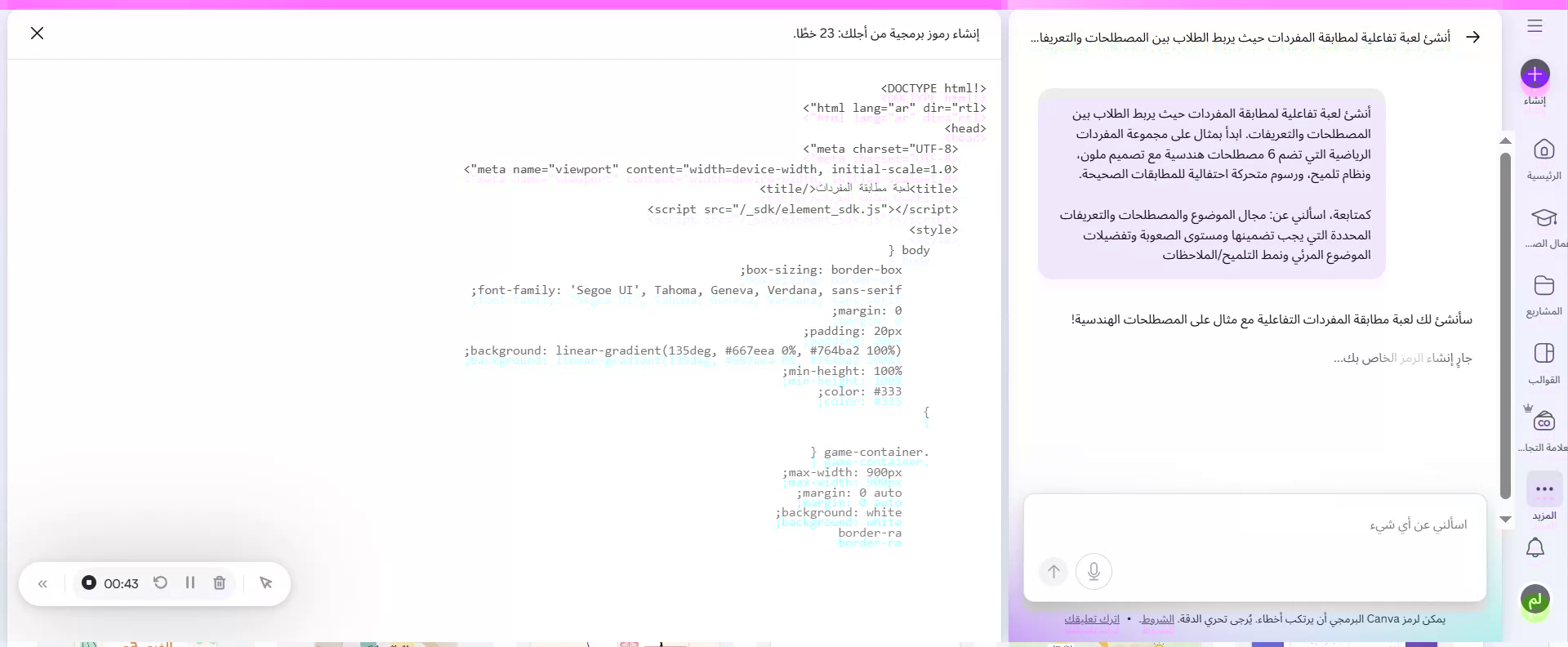The width and height of the screenshot is (1568, 647).
Task: Open Templates (القوالب) in sidebar
Action: pos(1544,363)
